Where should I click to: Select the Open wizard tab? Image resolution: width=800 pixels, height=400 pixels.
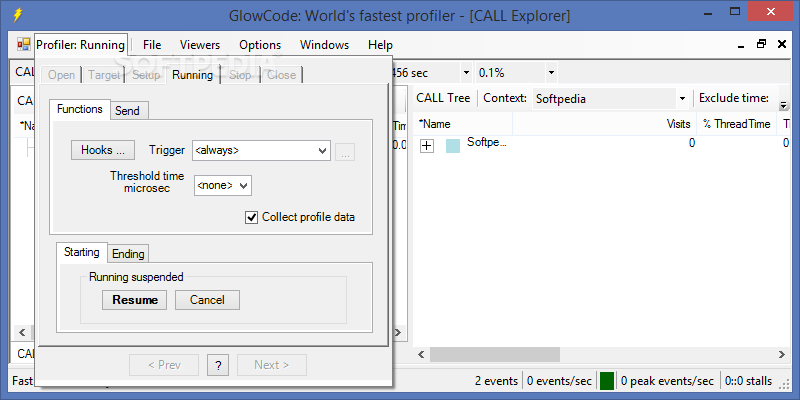click(x=61, y=75)
